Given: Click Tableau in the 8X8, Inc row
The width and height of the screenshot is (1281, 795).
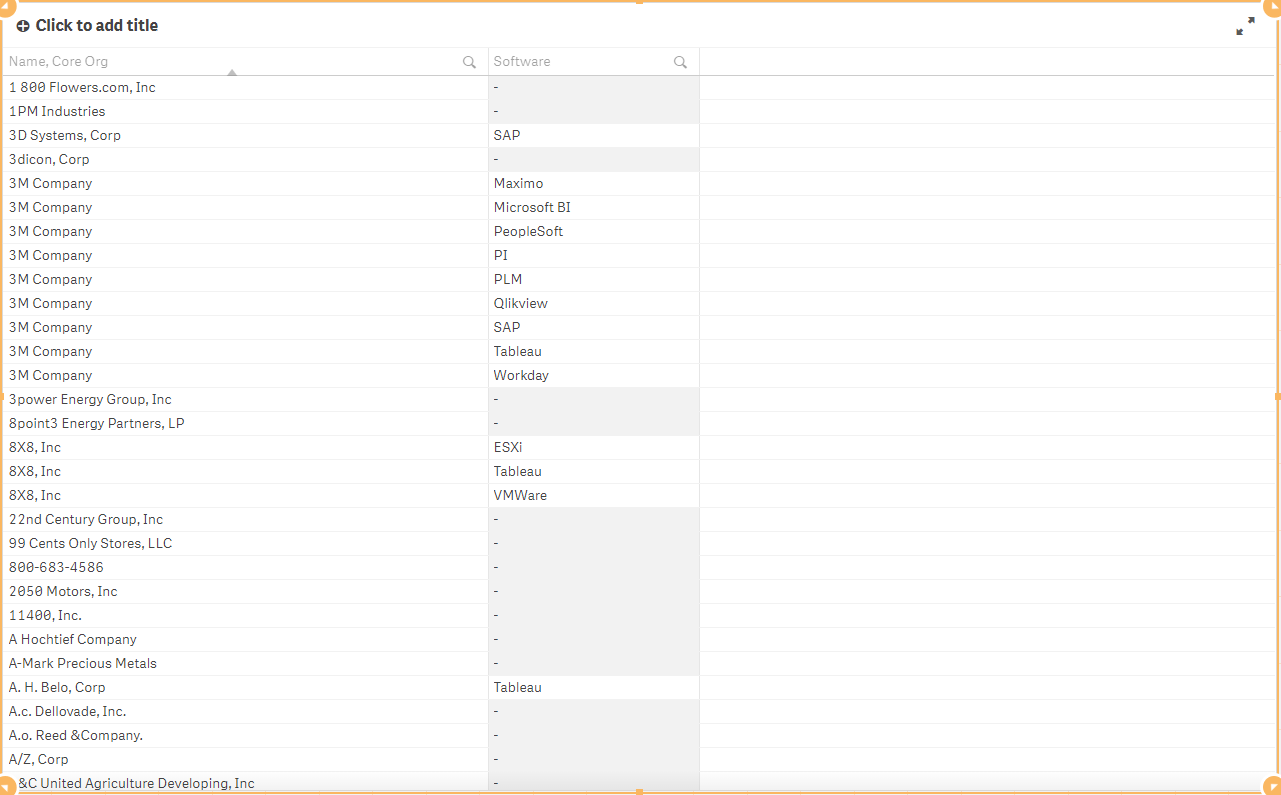Looking at the screenshot, I should (x=594, y=471).
